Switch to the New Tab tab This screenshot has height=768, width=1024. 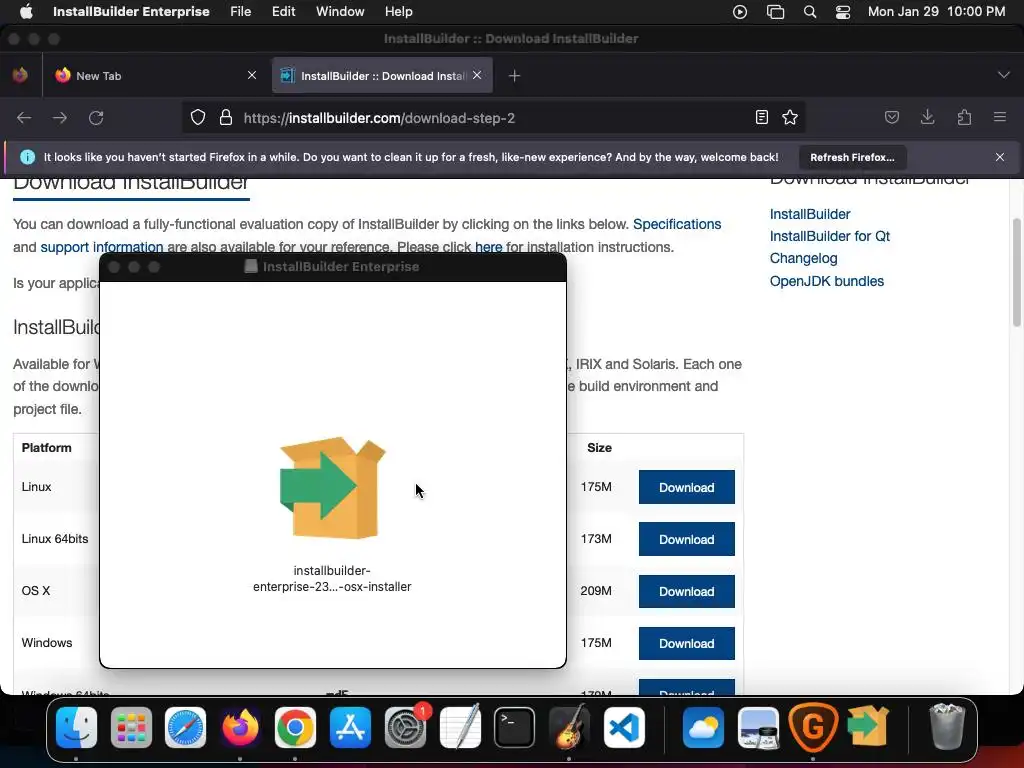157,76
